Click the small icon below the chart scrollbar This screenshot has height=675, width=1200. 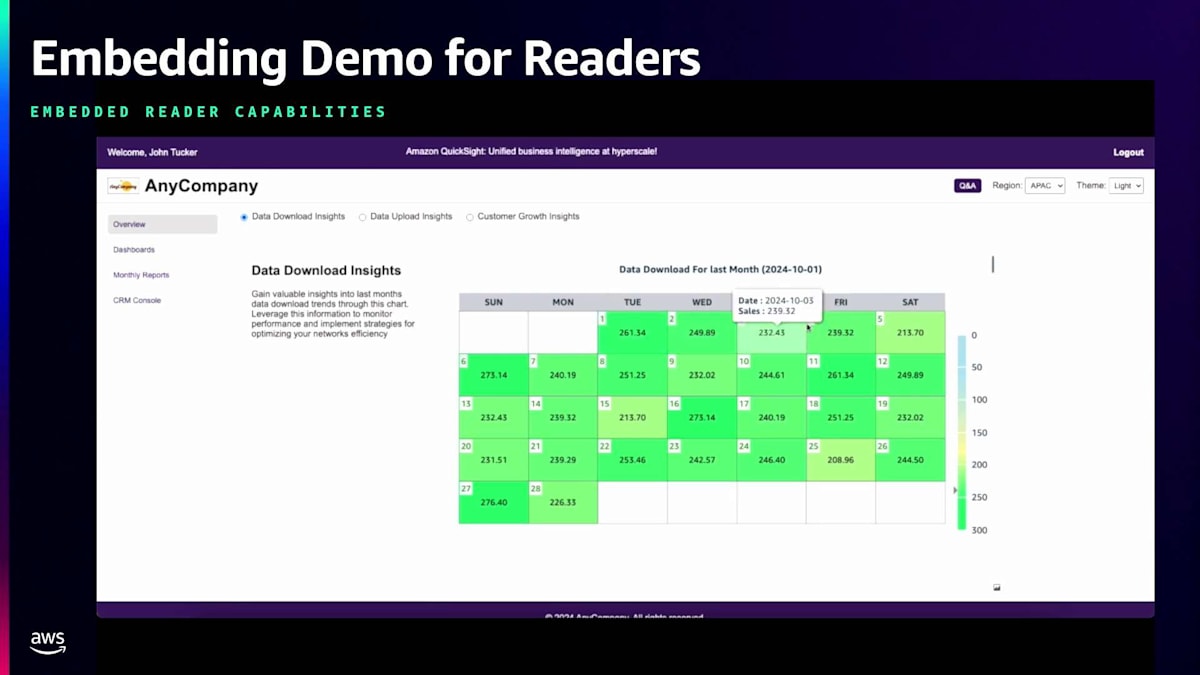(x=997, y=588)
